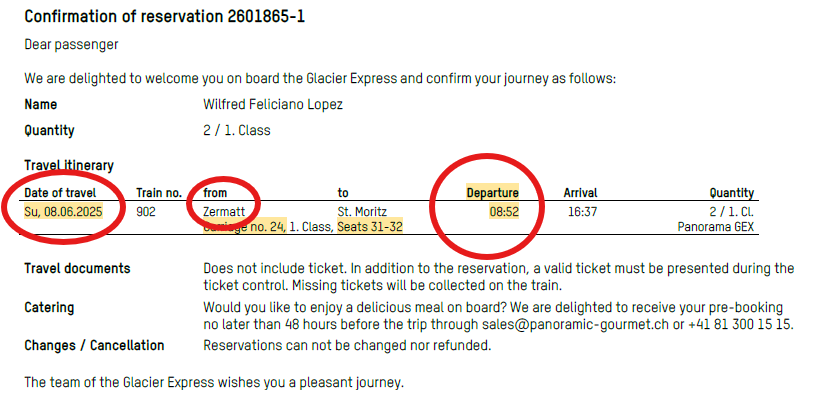Click the Catering section label
This screenshot has width=825, height=401.
point(49,308)
